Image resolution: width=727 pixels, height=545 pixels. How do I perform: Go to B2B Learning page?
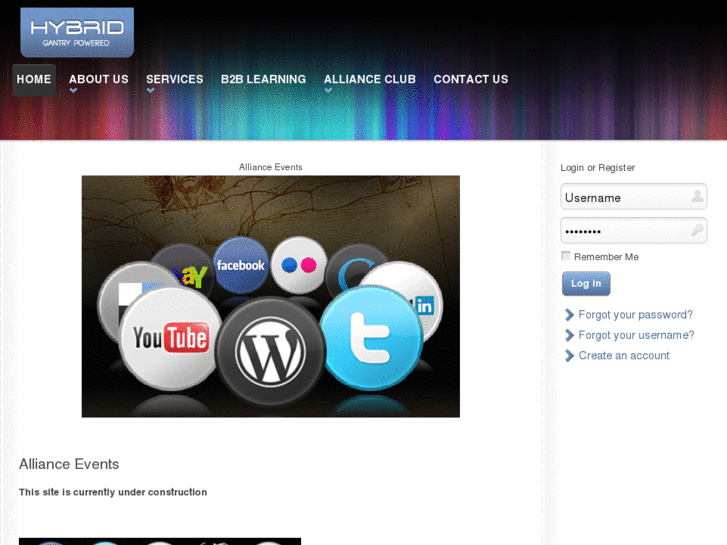coord(263,79)
